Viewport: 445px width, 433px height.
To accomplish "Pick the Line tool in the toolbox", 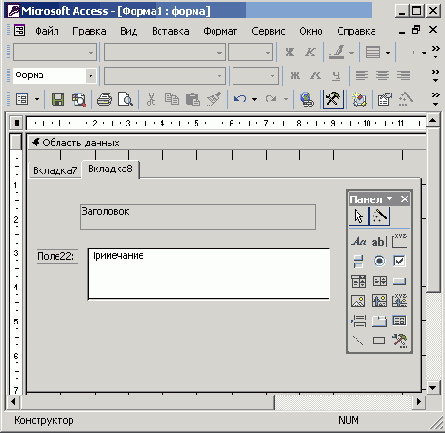I will [359, 340].
